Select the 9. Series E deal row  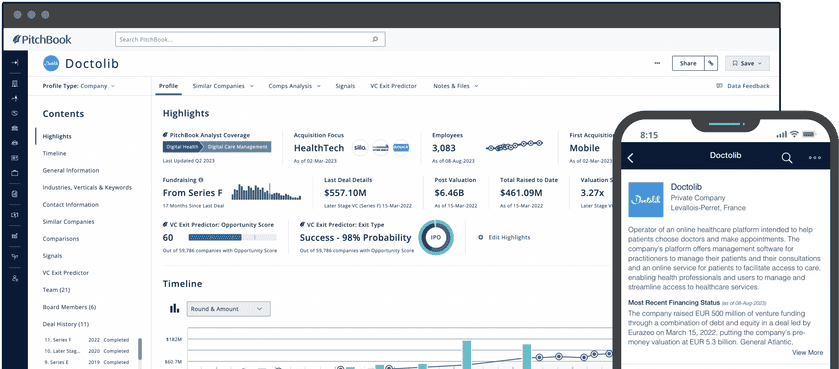click(87, 363)
